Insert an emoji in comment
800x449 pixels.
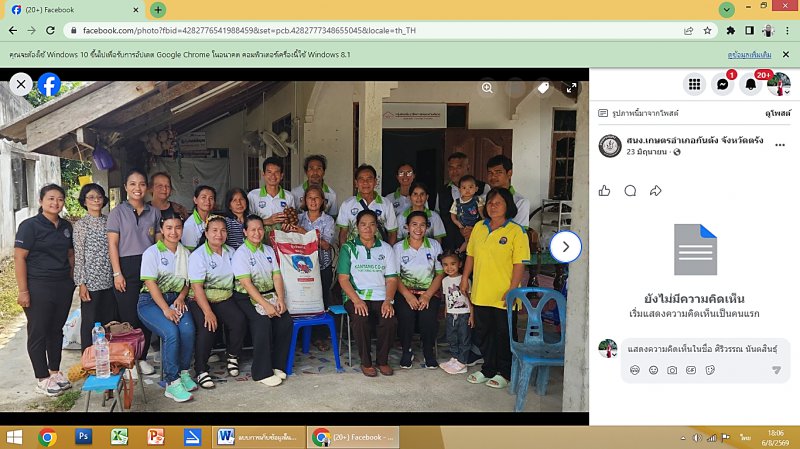[653, 370]
